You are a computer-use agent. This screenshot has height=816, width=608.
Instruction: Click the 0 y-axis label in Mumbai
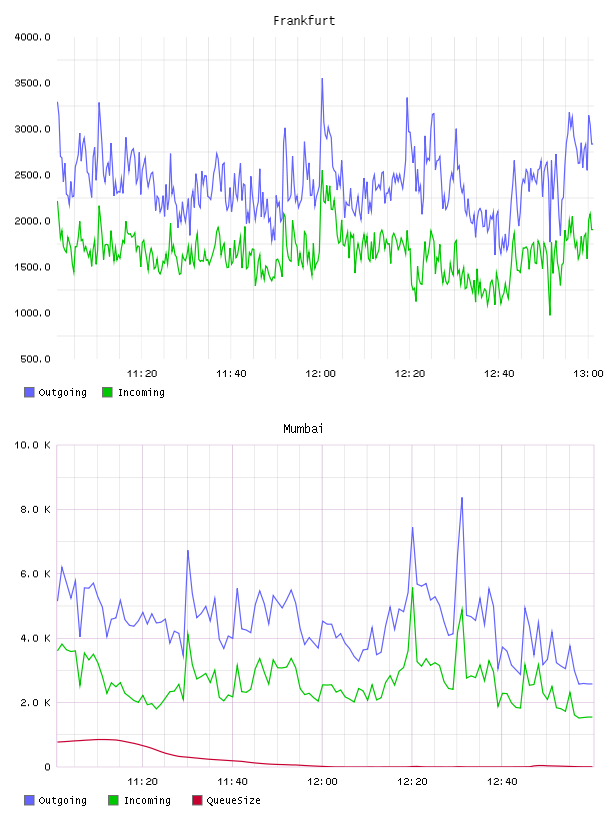pyautogui.click(x=47, y=767)
